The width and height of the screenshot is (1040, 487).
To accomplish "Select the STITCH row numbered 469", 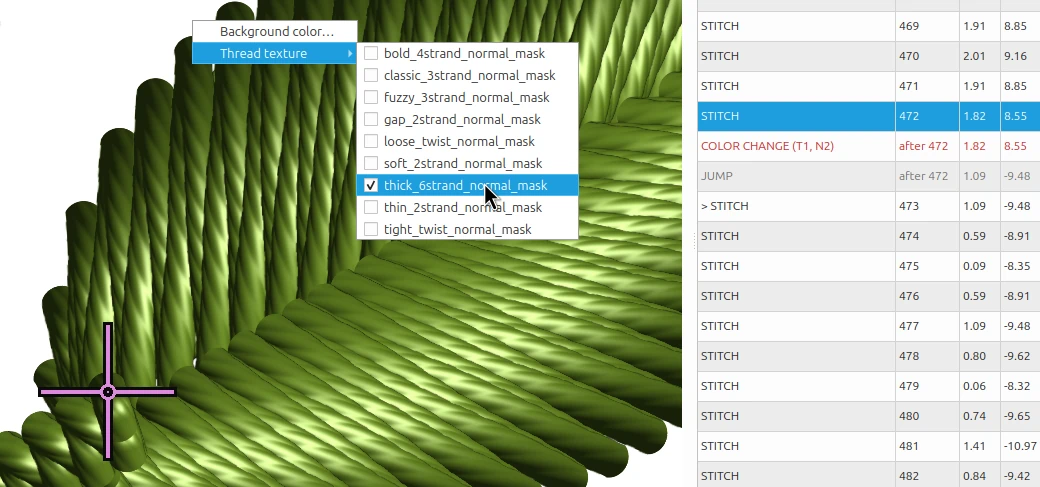I will [x=868, y=27].
